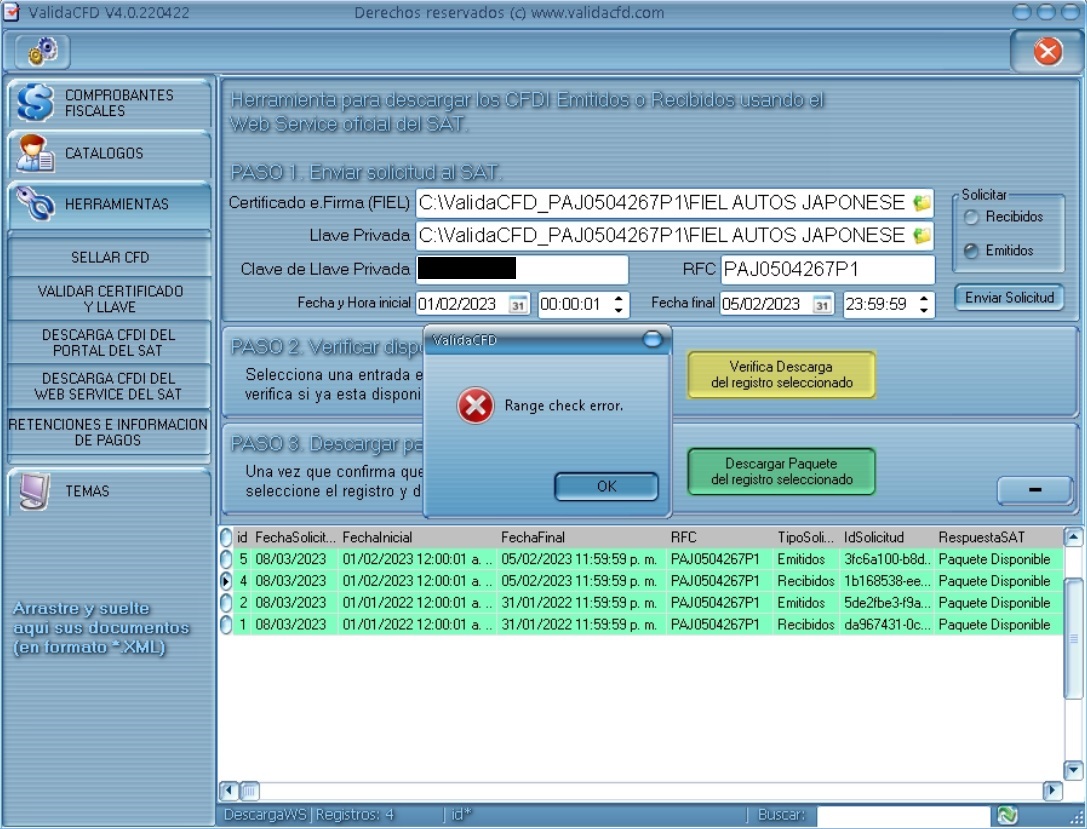The image size is (1087, 829).
Task: Click the red error icon in dialog
Action: (476, 405)
